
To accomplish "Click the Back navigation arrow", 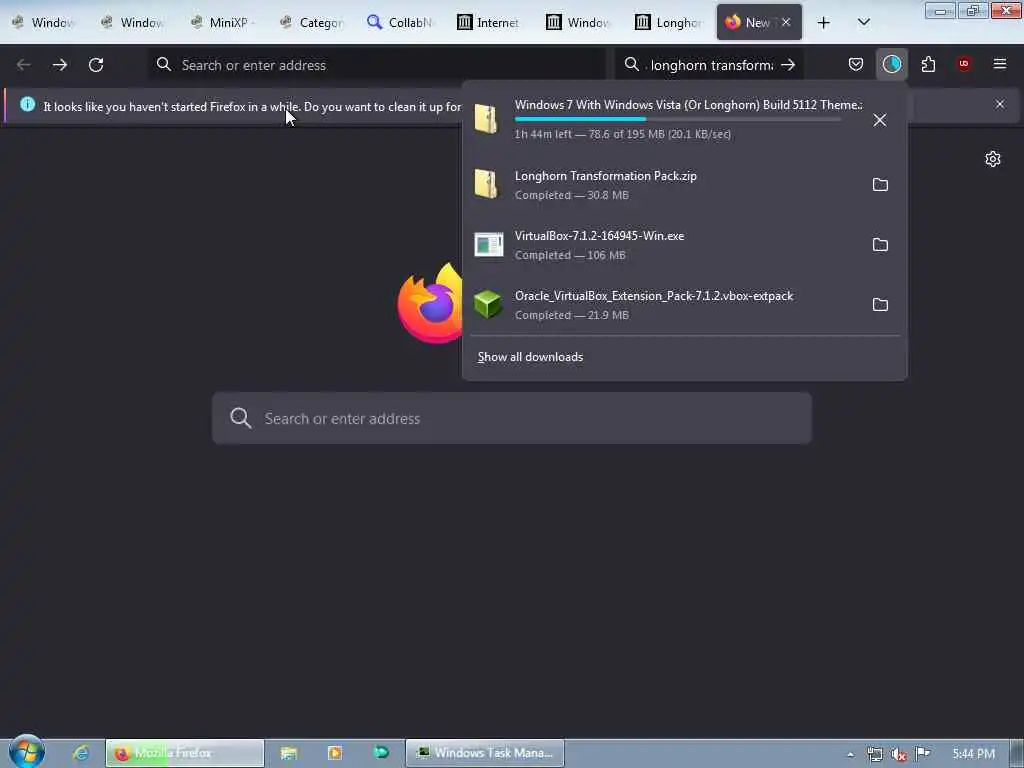I will [24, 65].
